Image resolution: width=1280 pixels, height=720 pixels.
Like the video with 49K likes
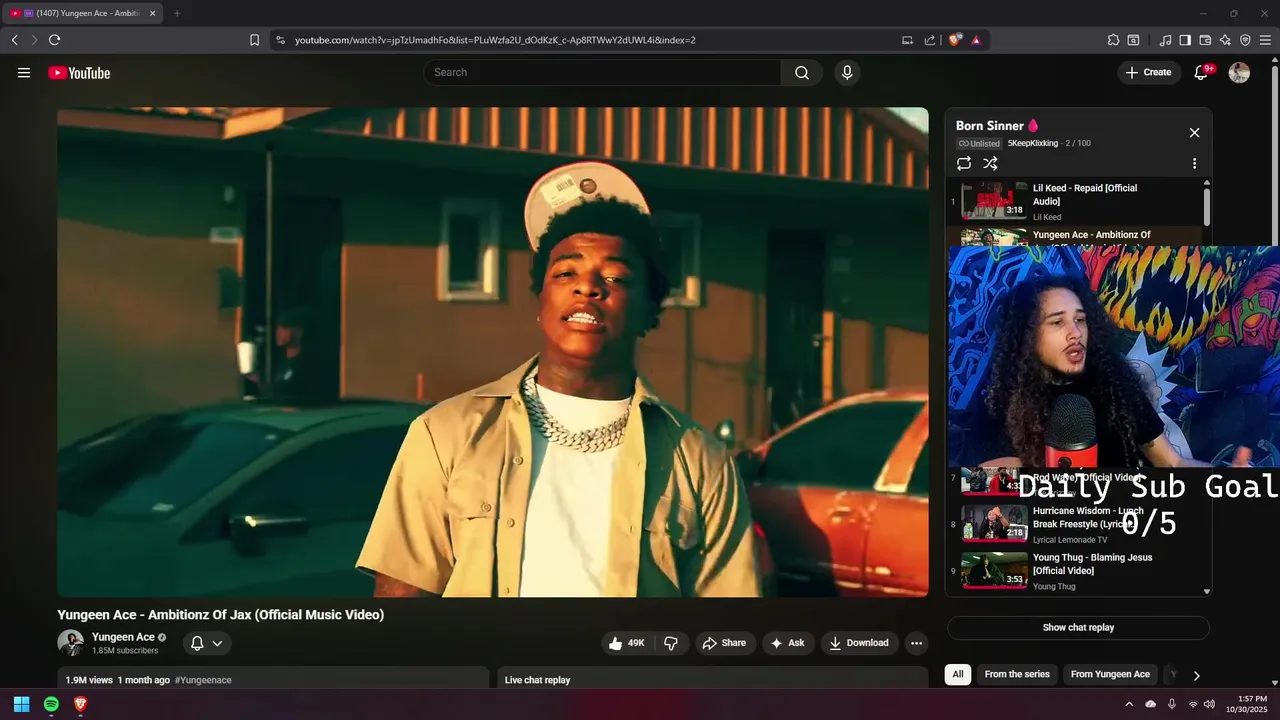pos(627,643)
